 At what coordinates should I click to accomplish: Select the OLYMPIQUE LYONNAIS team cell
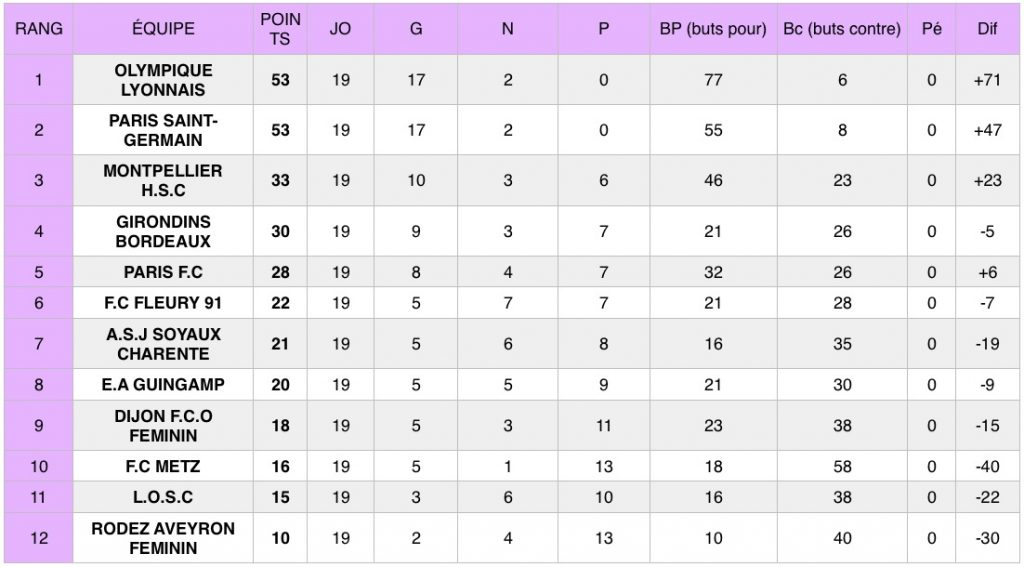coord(163,80)
